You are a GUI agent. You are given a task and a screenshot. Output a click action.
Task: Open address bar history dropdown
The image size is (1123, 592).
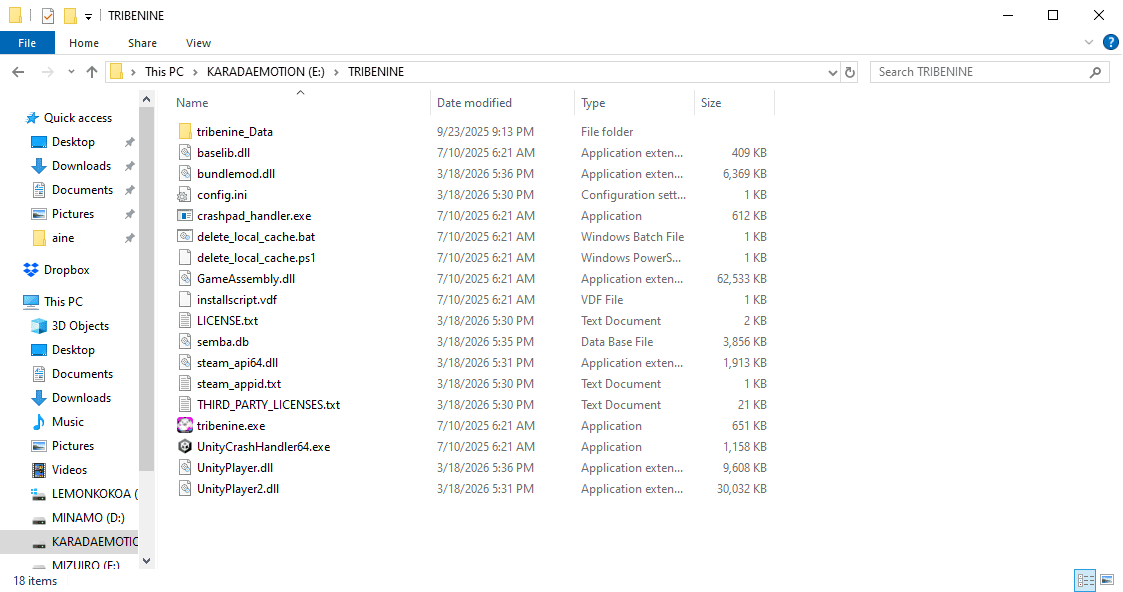pyautogui.click(x=832, y=72)
